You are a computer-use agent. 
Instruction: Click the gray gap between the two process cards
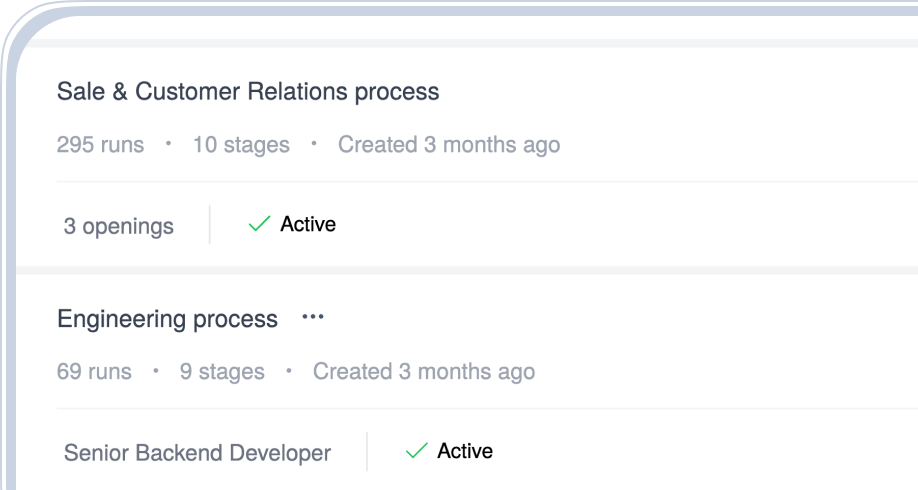460,270
